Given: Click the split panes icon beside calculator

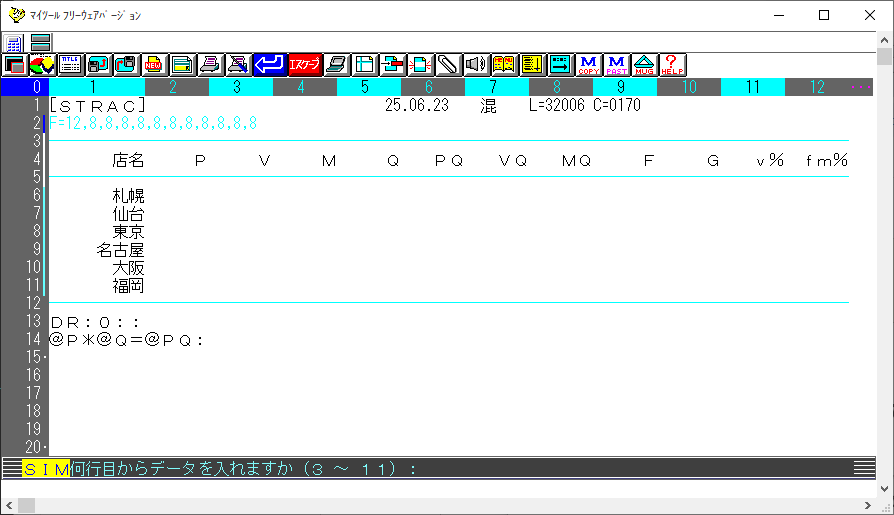Looking at the screenshot, I should pos(41,43).
